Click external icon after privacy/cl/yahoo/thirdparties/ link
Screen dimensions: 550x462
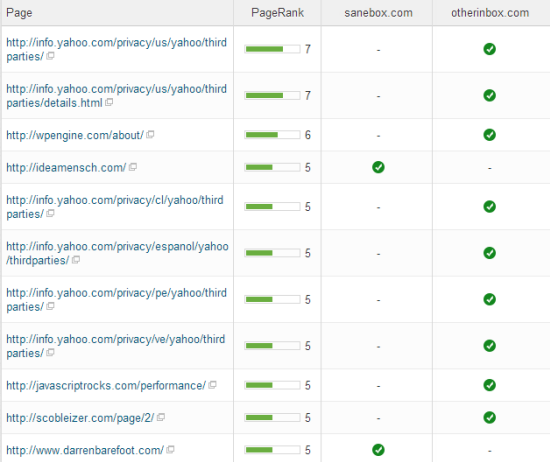(50, 213)
